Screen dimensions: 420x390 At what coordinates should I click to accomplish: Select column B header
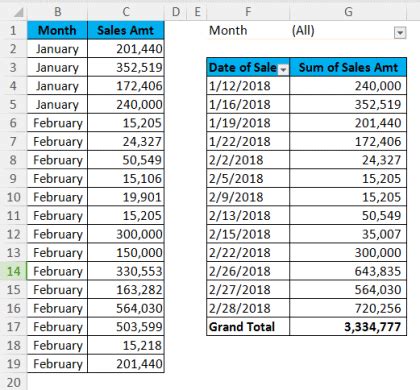tap(57, 12)
